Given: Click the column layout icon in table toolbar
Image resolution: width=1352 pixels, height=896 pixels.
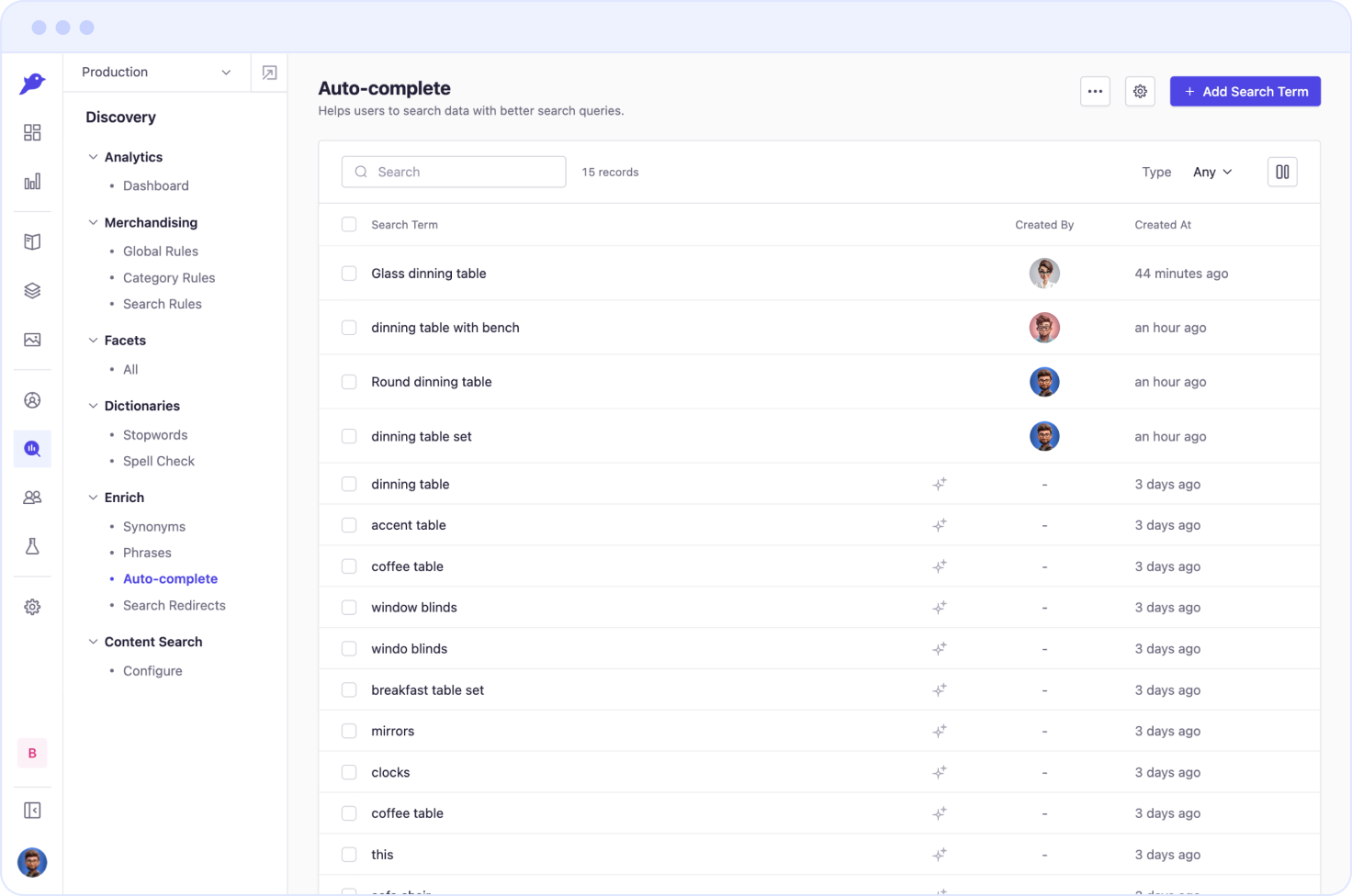Looking at the screenshot, I should 1282,172.
